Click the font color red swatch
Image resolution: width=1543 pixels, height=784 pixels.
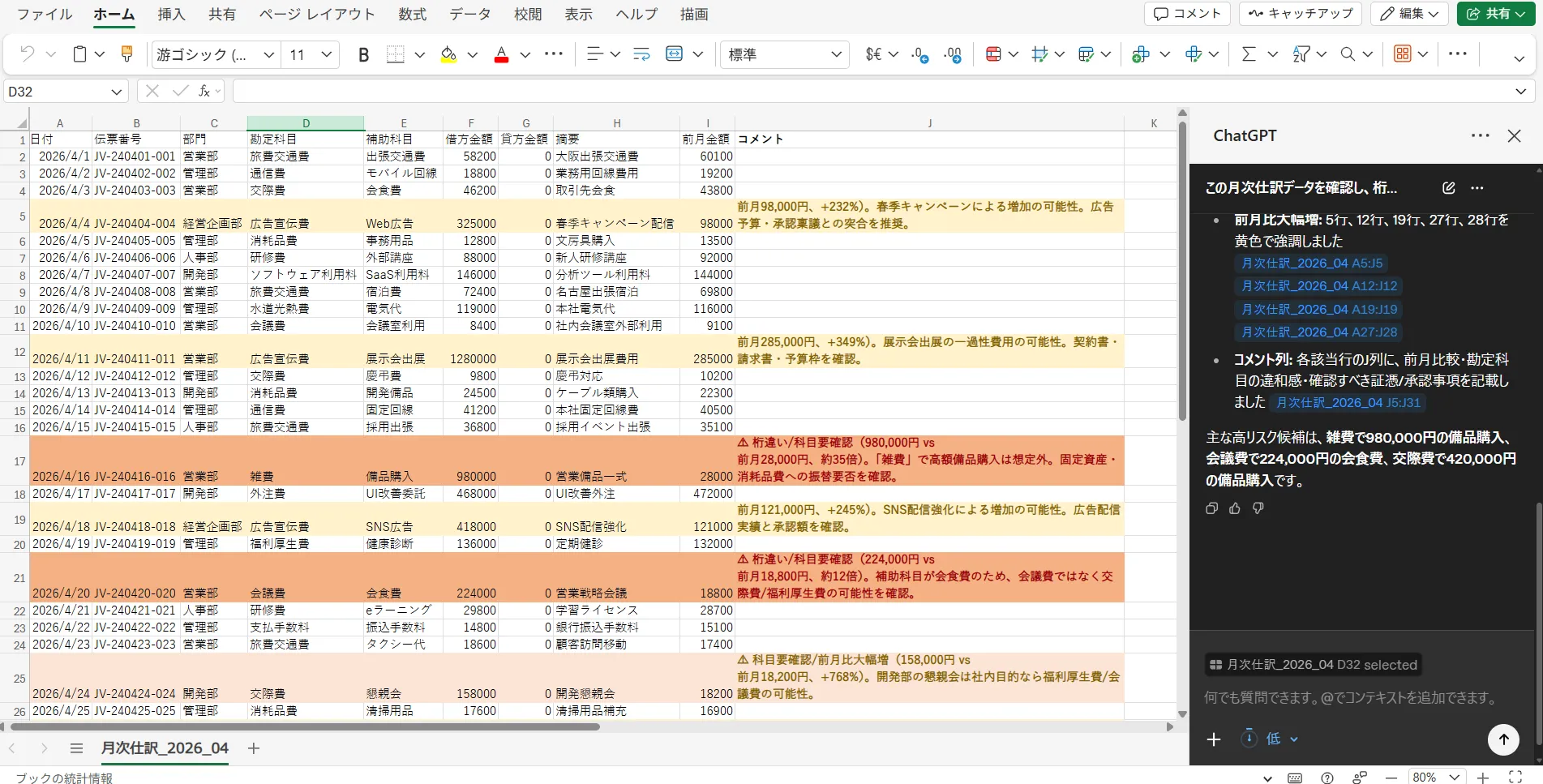(x=501, y=54)
